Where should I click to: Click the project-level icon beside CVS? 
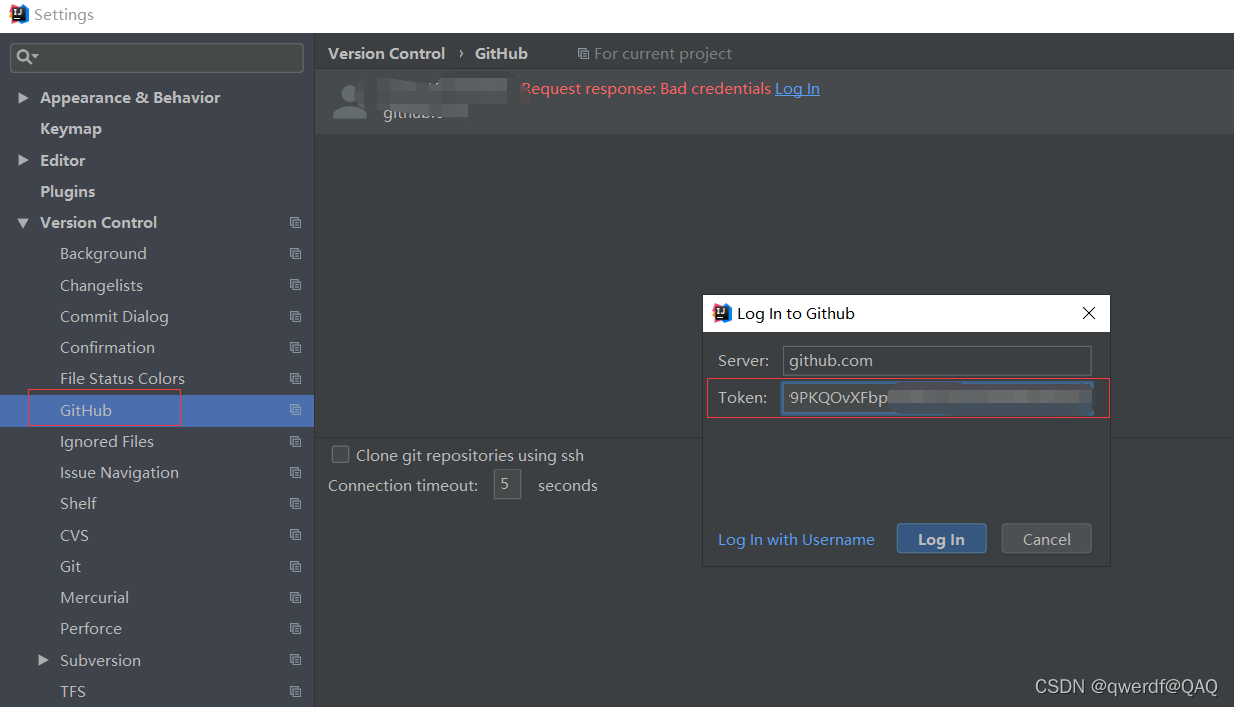[295, 535]
